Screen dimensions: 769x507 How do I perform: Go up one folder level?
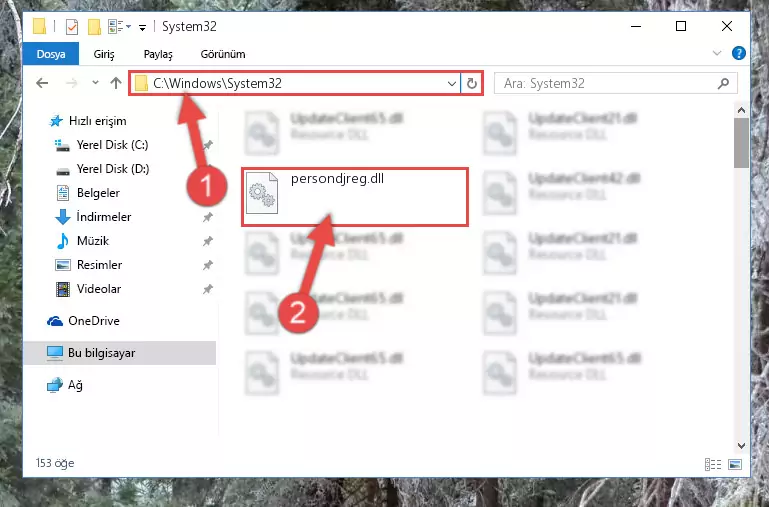tap(116, 83)
